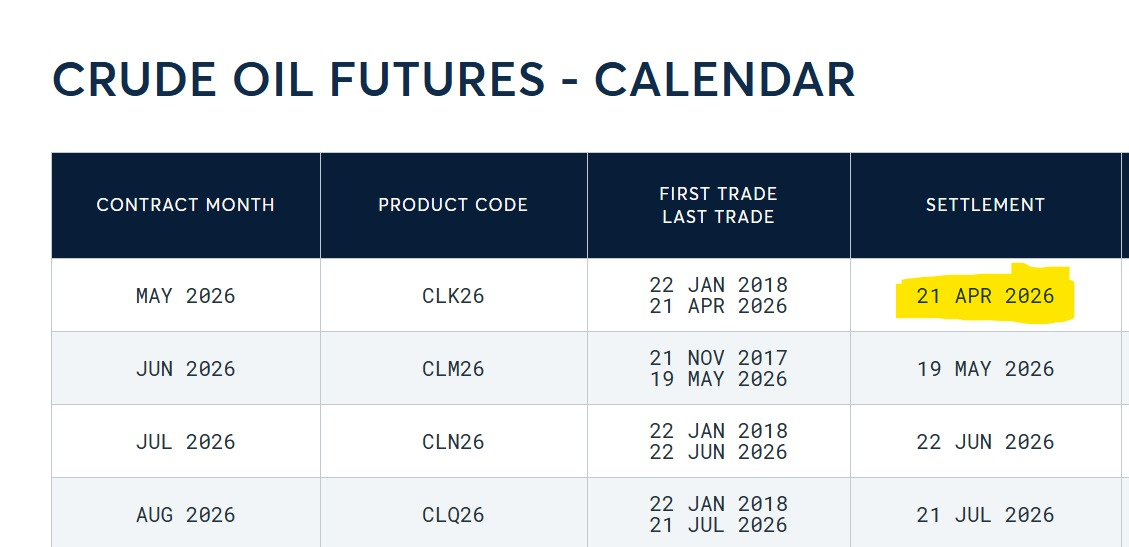Image resolution: width=1129 pixels, height=547 pixels.
Task: Click product code CLQ26
Action: [x=453, y=515]
